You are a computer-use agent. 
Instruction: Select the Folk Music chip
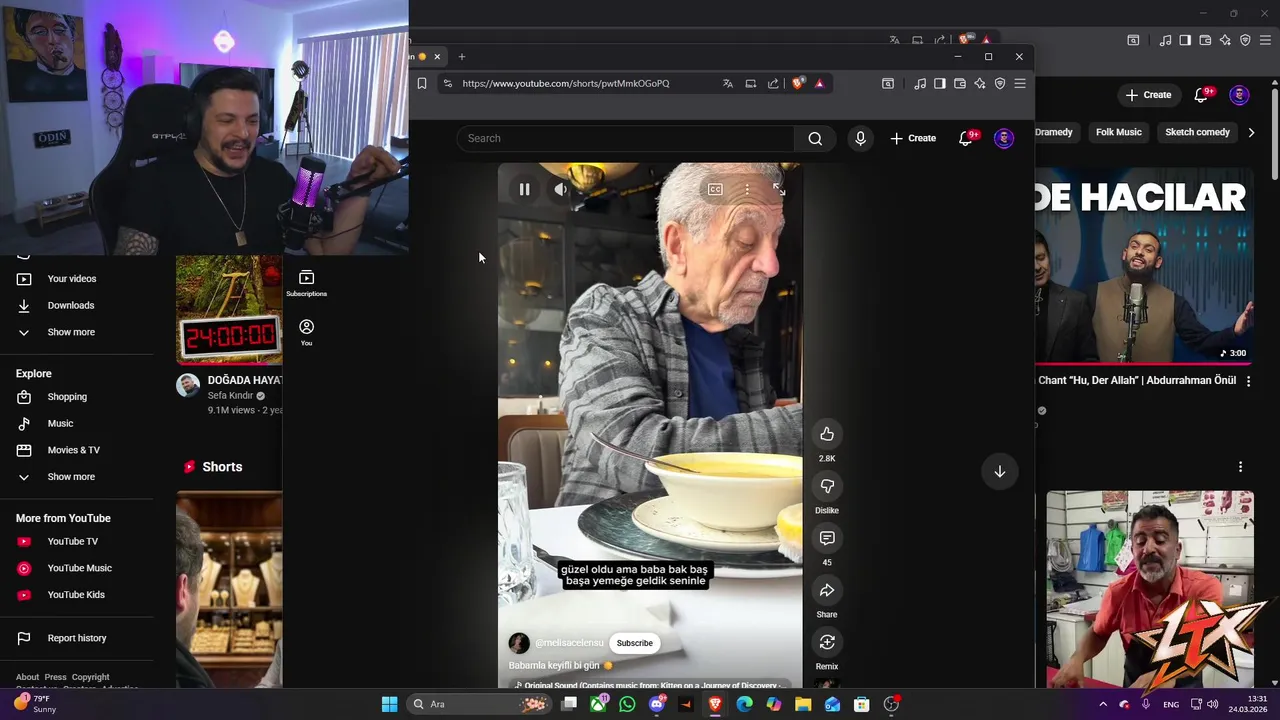(1118, 132)
